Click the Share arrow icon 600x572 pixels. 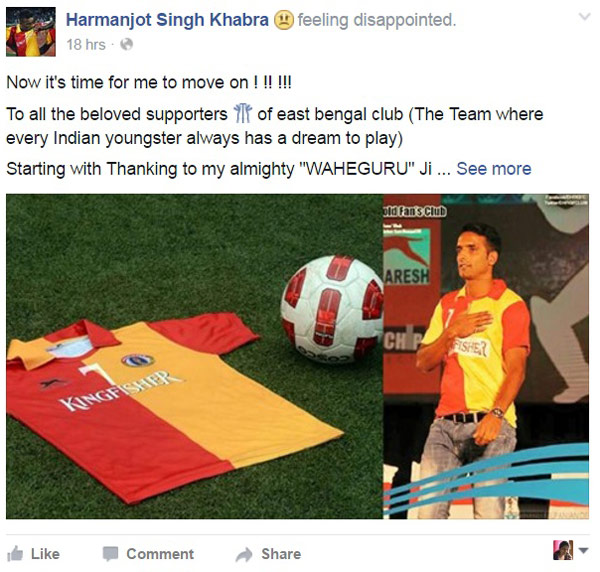click(244, 554)
